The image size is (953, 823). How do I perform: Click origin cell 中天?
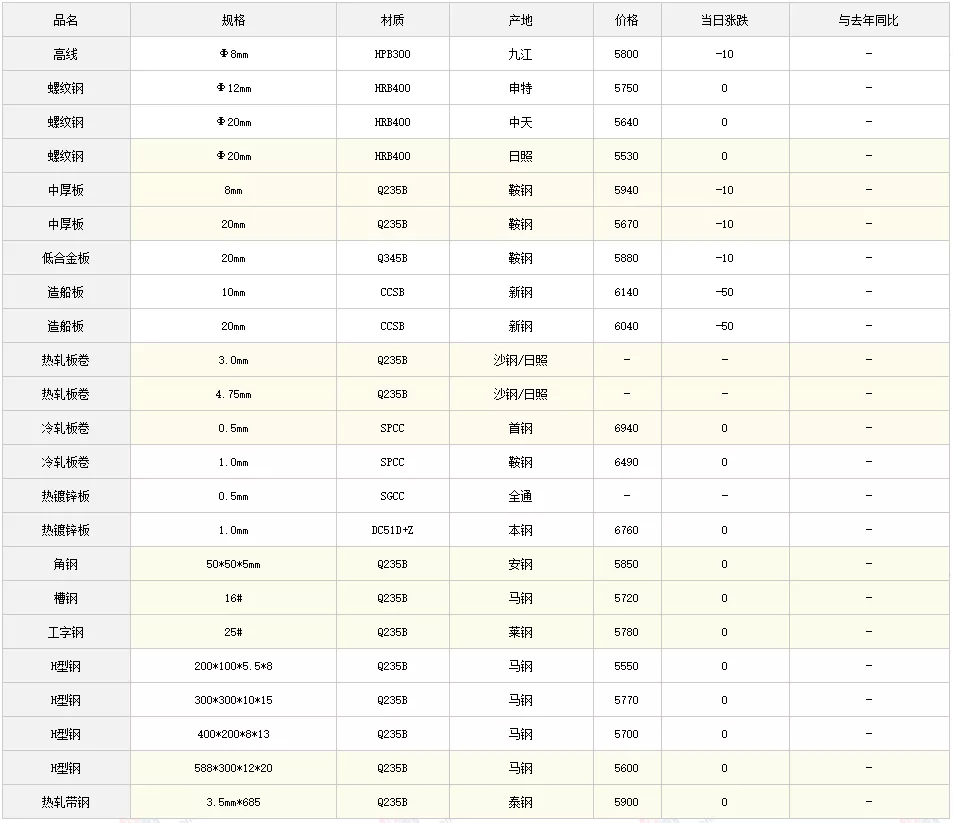(521, 122)
